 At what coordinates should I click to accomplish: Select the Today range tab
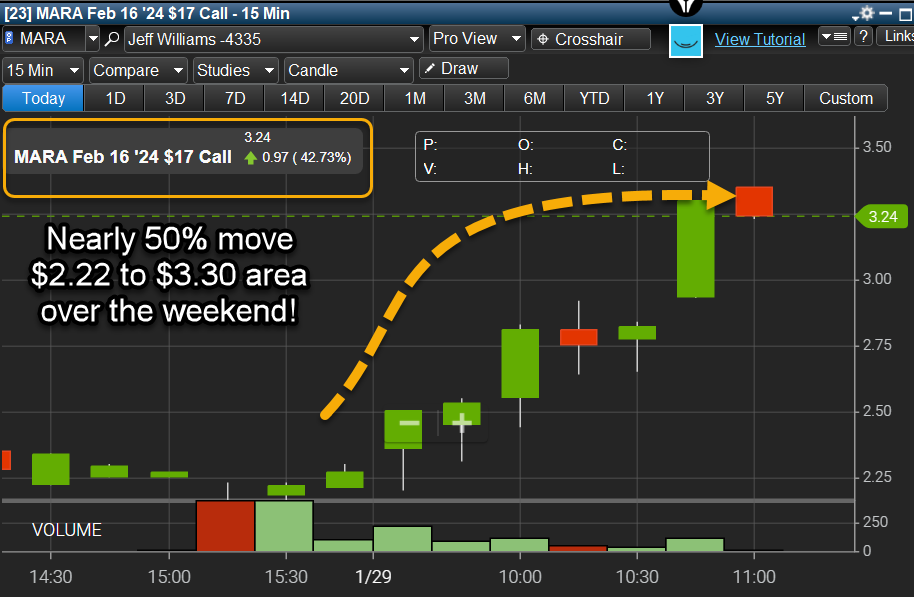(43, 98)
